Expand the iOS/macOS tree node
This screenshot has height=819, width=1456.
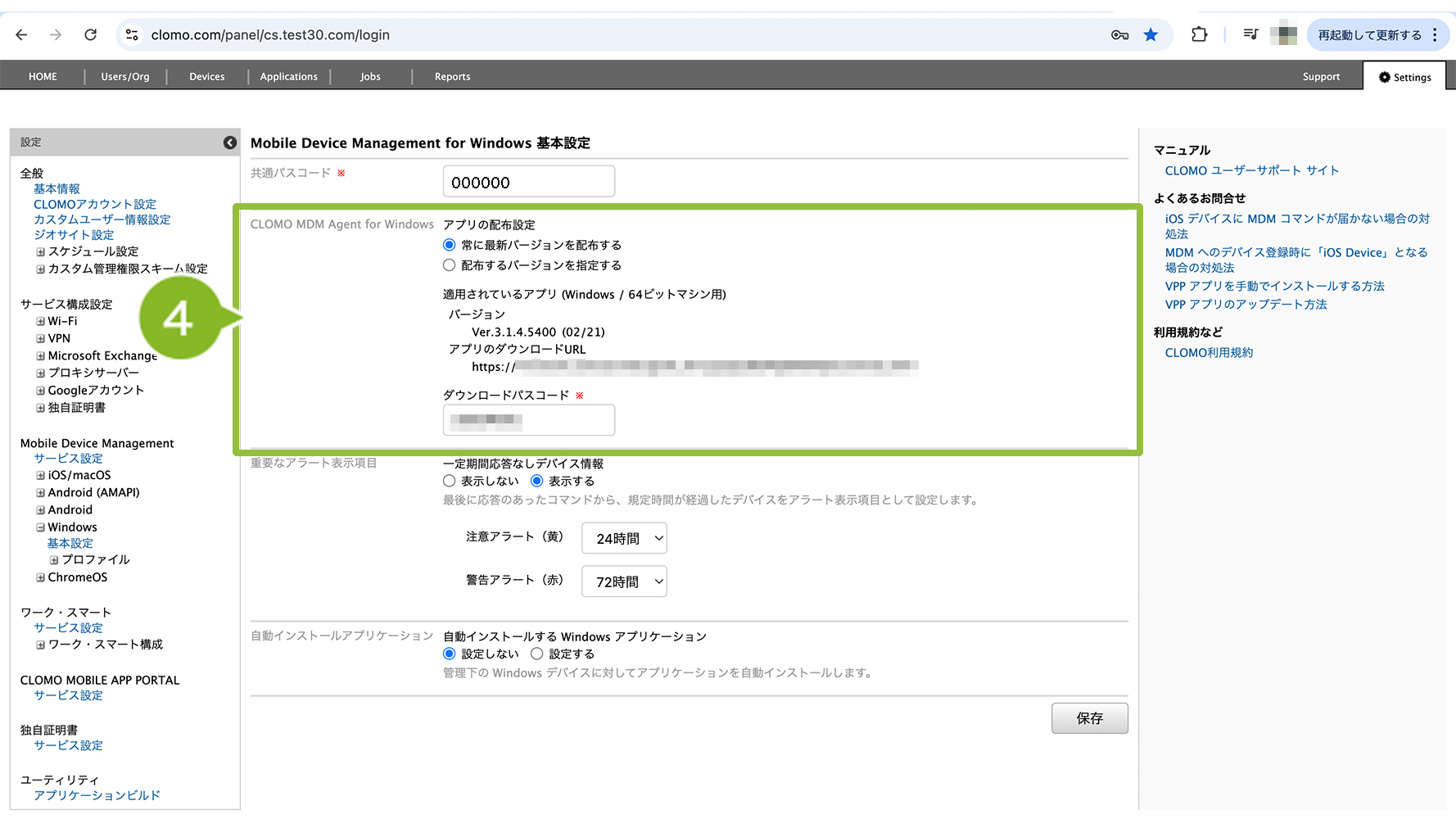40,476
